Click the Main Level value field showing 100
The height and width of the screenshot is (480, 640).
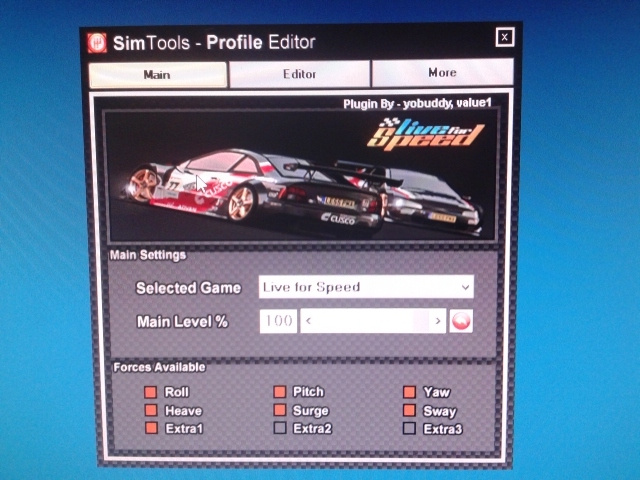coord(278,321)
